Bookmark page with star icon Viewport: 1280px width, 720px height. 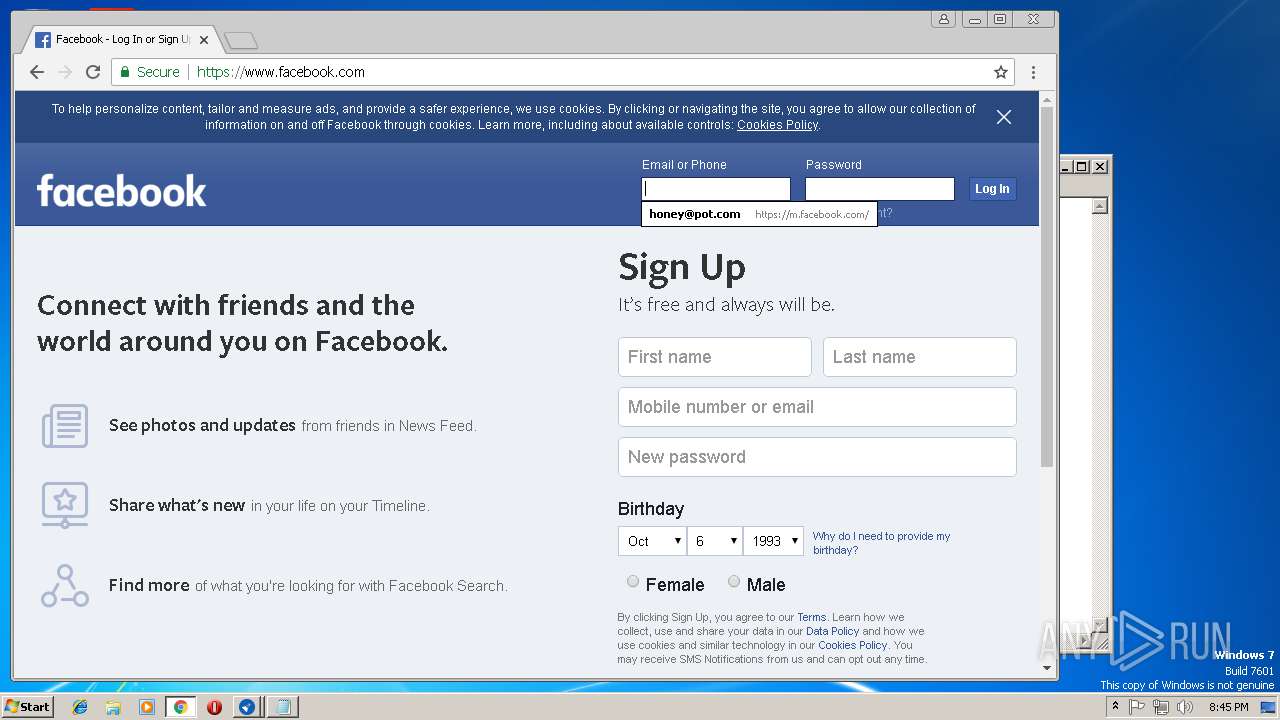pos(1000,72)
